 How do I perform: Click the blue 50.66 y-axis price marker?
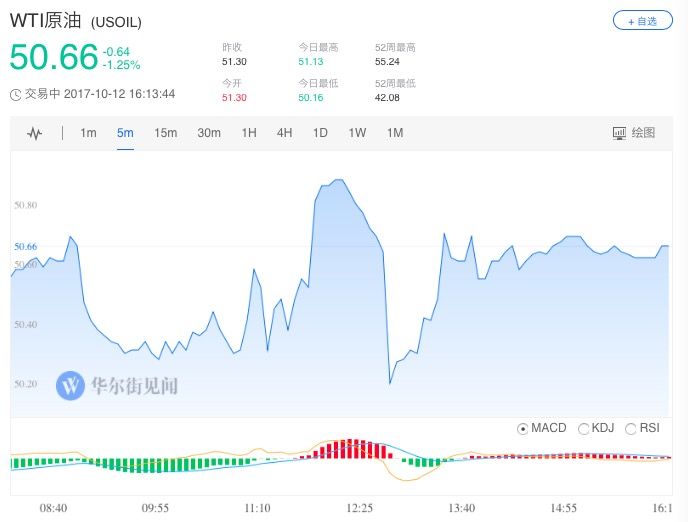click(x=25, y=247)
